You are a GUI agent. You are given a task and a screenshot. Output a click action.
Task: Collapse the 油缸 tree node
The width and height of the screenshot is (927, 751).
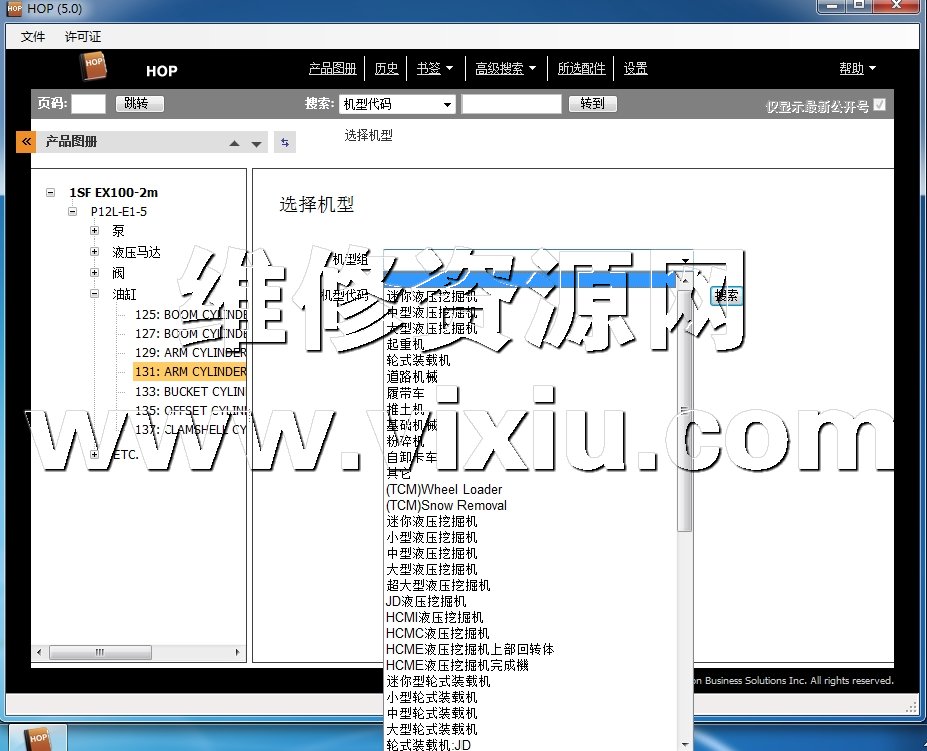coord(95,294)
